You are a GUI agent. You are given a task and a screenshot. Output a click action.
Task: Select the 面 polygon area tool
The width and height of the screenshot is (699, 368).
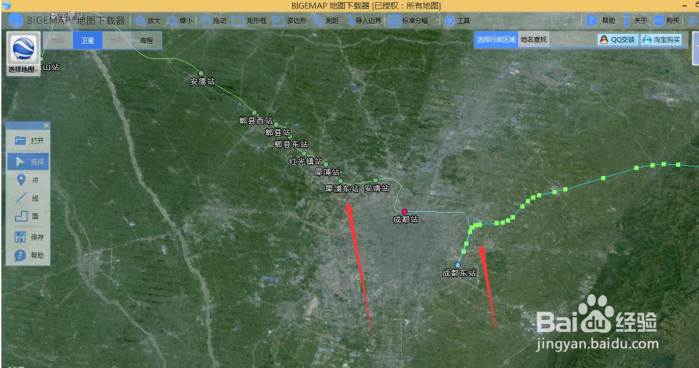[28, 217]
